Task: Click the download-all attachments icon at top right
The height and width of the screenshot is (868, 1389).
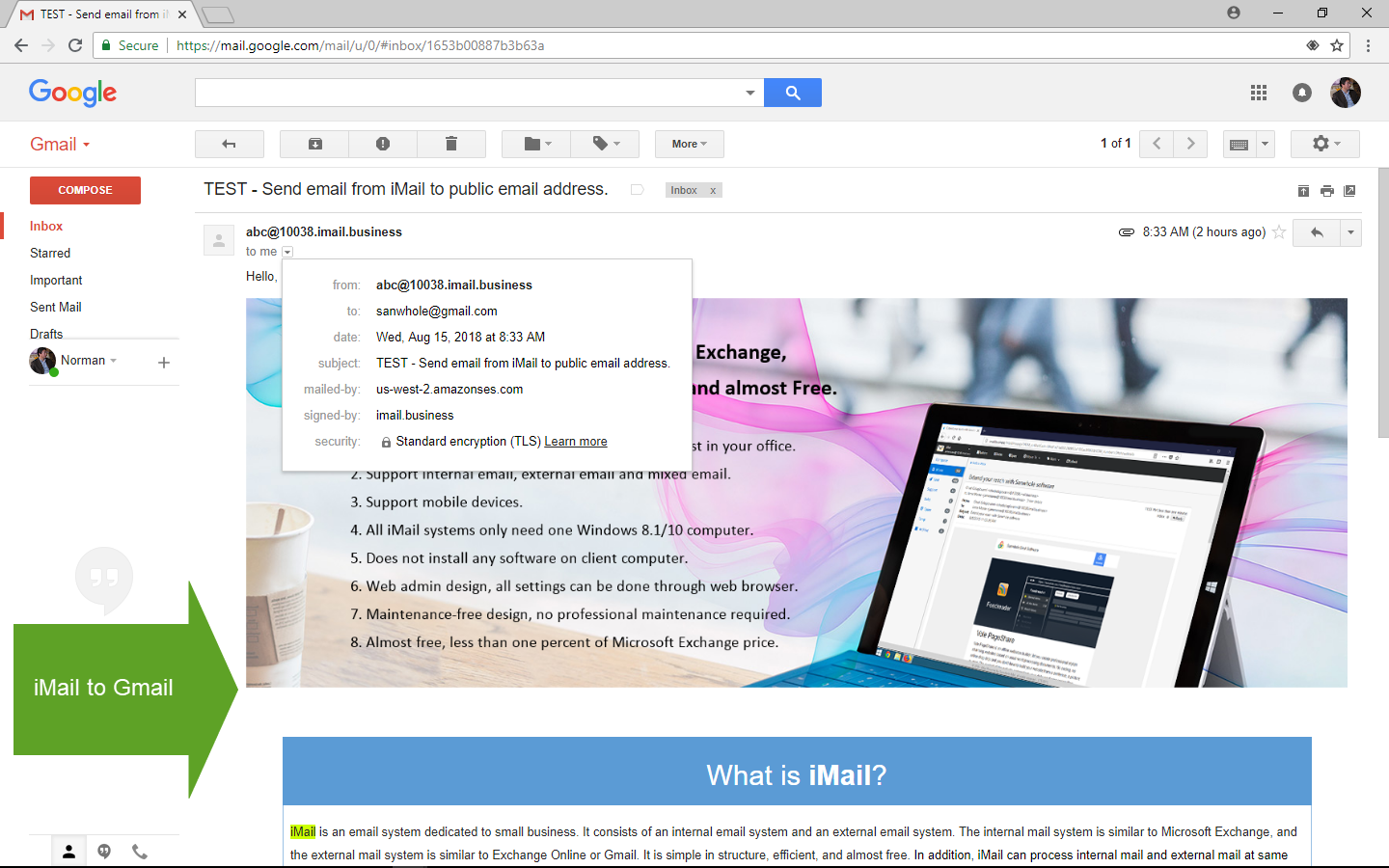Action: pyautogui.click(x=1303, y=191)
